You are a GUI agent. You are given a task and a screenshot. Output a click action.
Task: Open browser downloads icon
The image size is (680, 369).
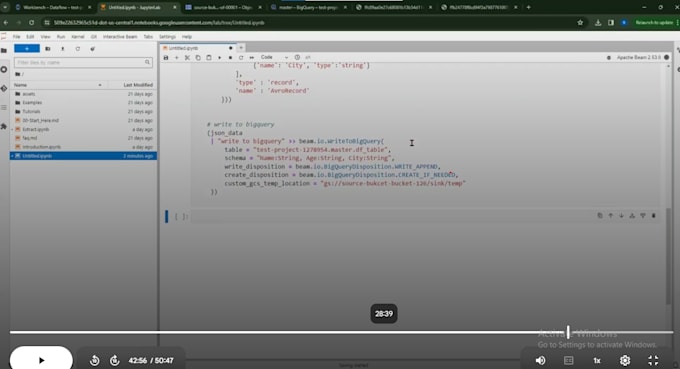pos(598,23)
